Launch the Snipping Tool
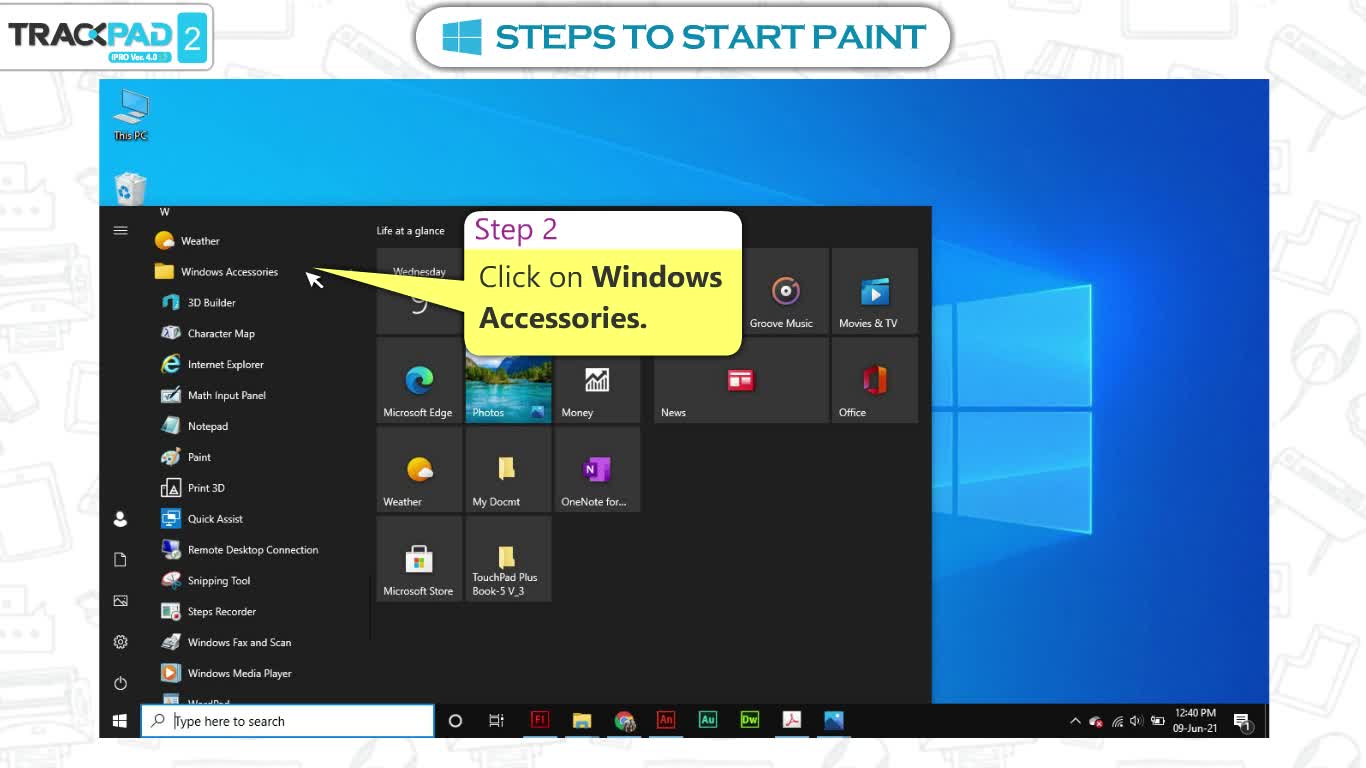 pos(205,582)
